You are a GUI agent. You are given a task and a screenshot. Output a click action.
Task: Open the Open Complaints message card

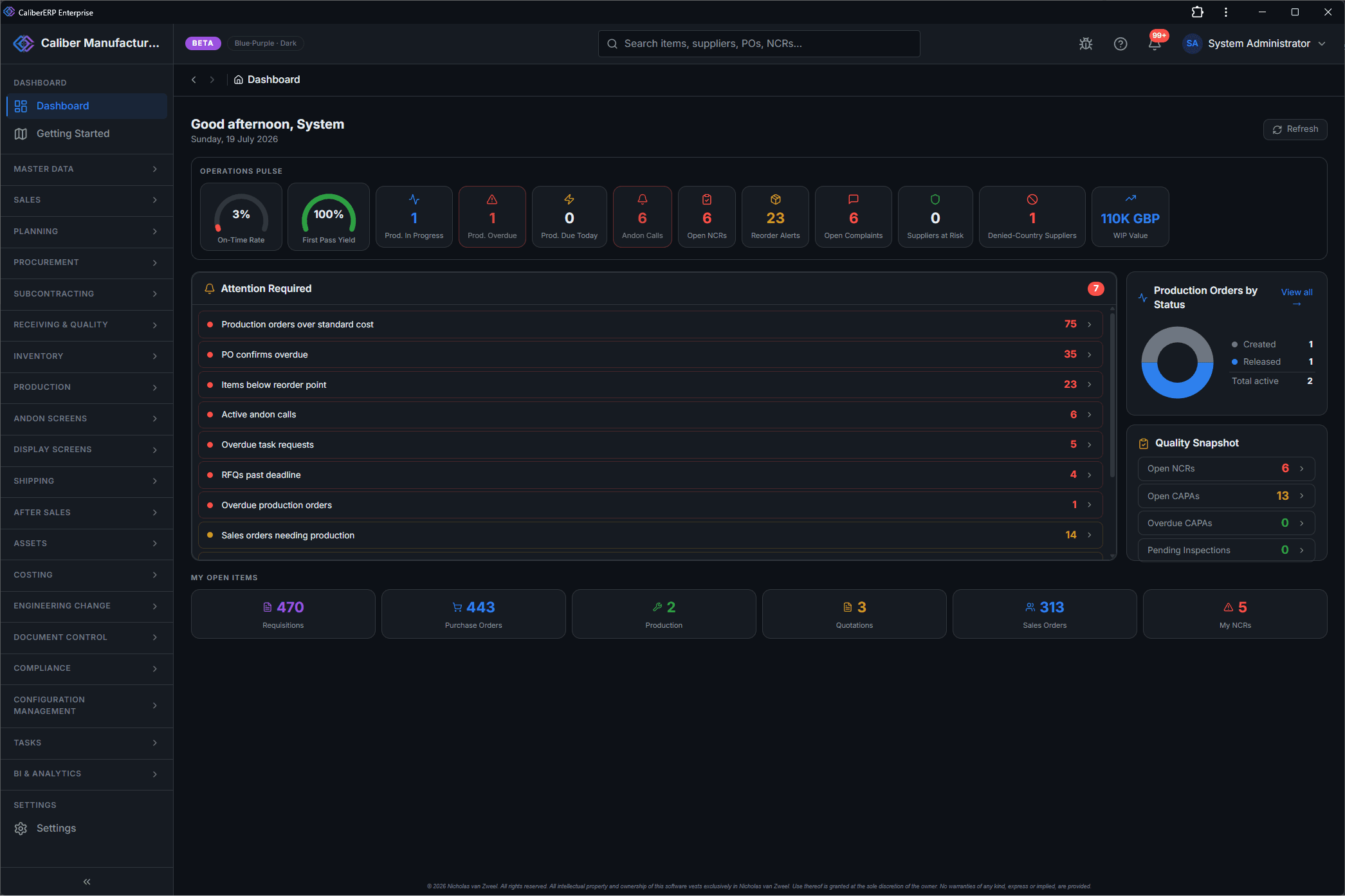pyautogui.click(x=854, y=217)
